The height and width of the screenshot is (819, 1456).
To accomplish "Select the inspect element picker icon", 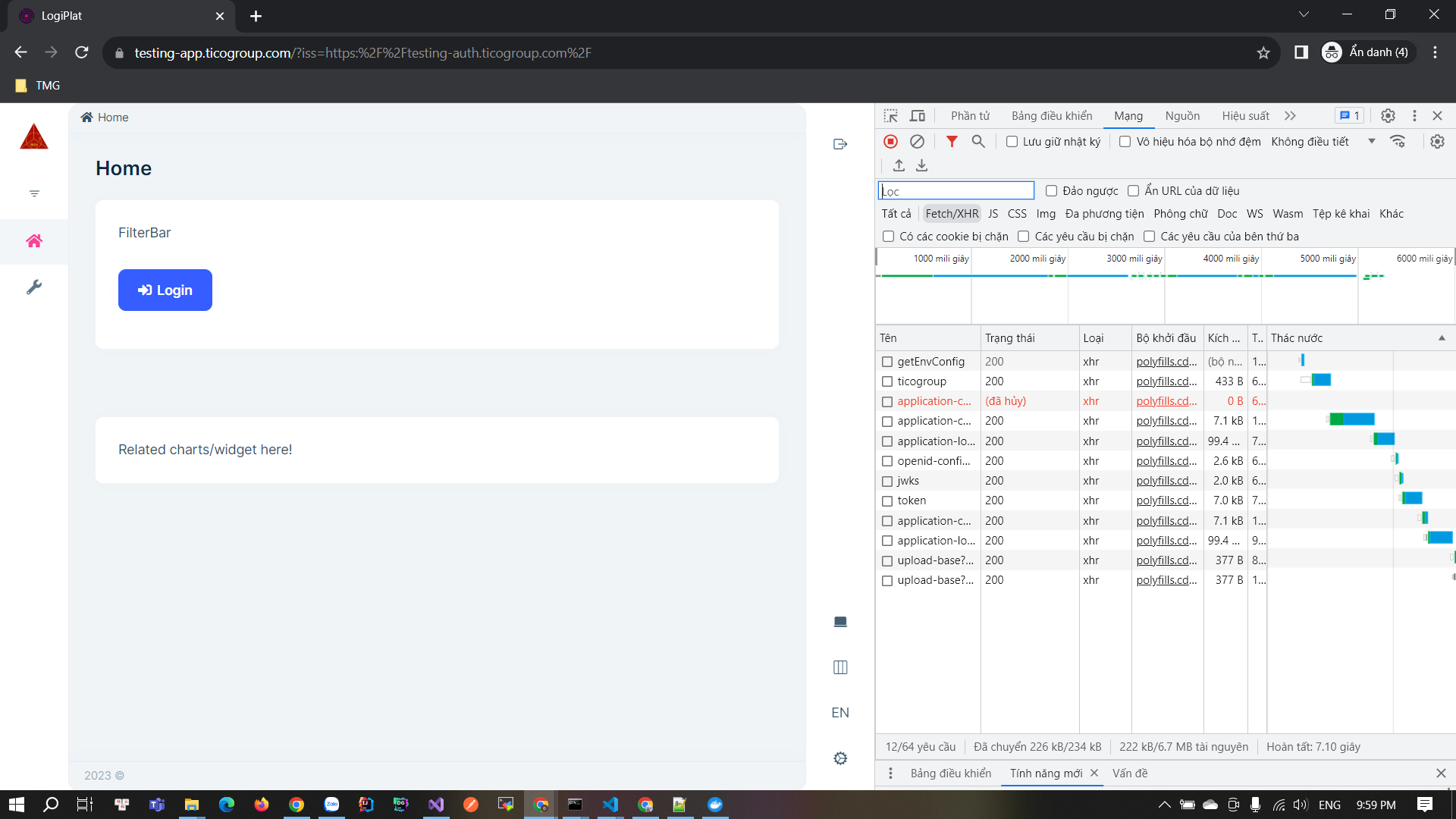I will 891,116.
